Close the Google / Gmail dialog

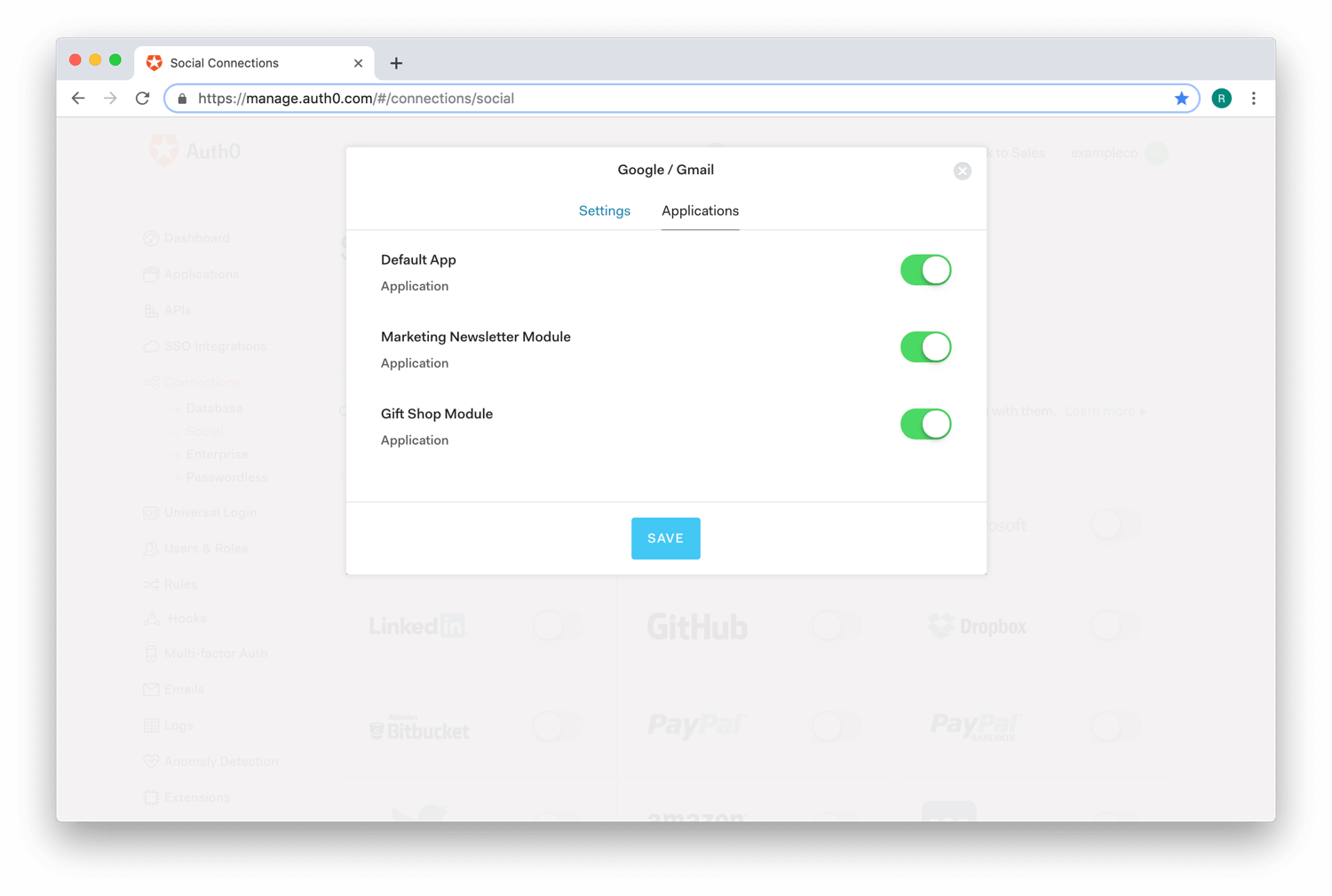coord(963,171)
